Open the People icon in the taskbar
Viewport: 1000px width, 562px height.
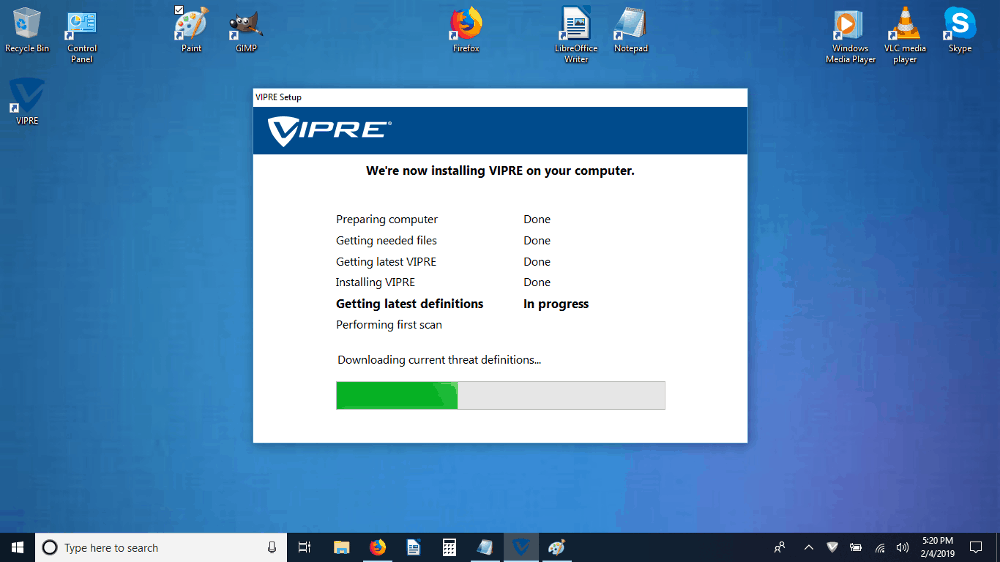pyautogui.click(x=779, y=547)
